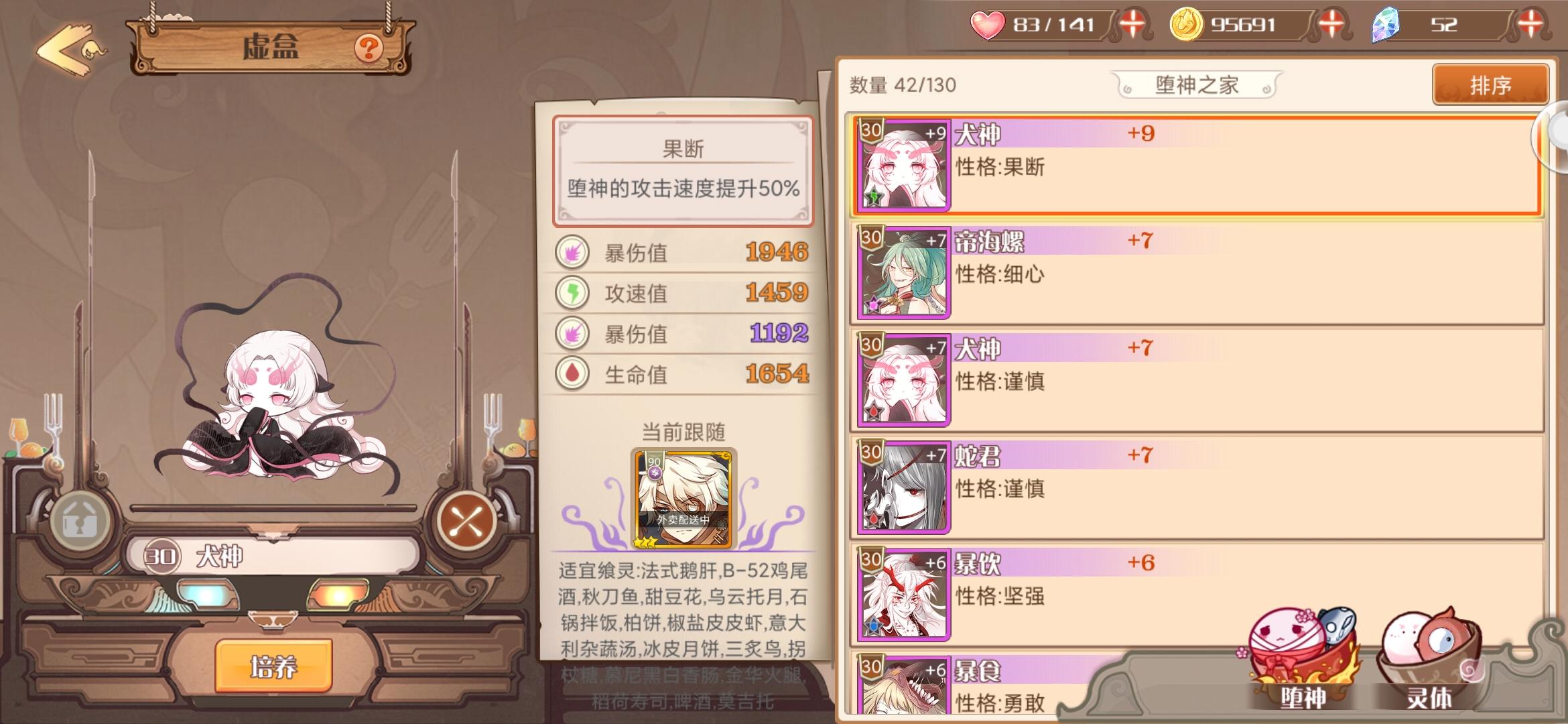Open the orange question mark help
Image resolution: width=1568 pixels, height=724 pixels.
click(368, 48)
